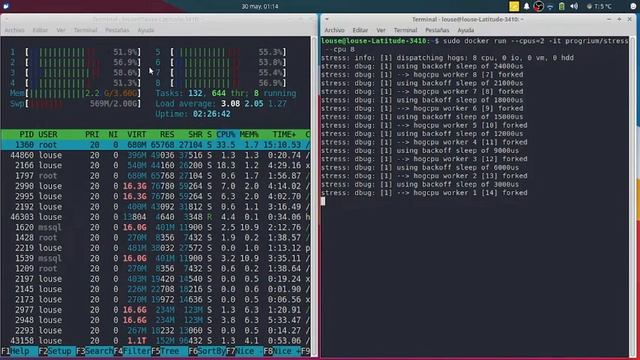Click the Uptime 02:26:42 value in htop

pos(211,114)
